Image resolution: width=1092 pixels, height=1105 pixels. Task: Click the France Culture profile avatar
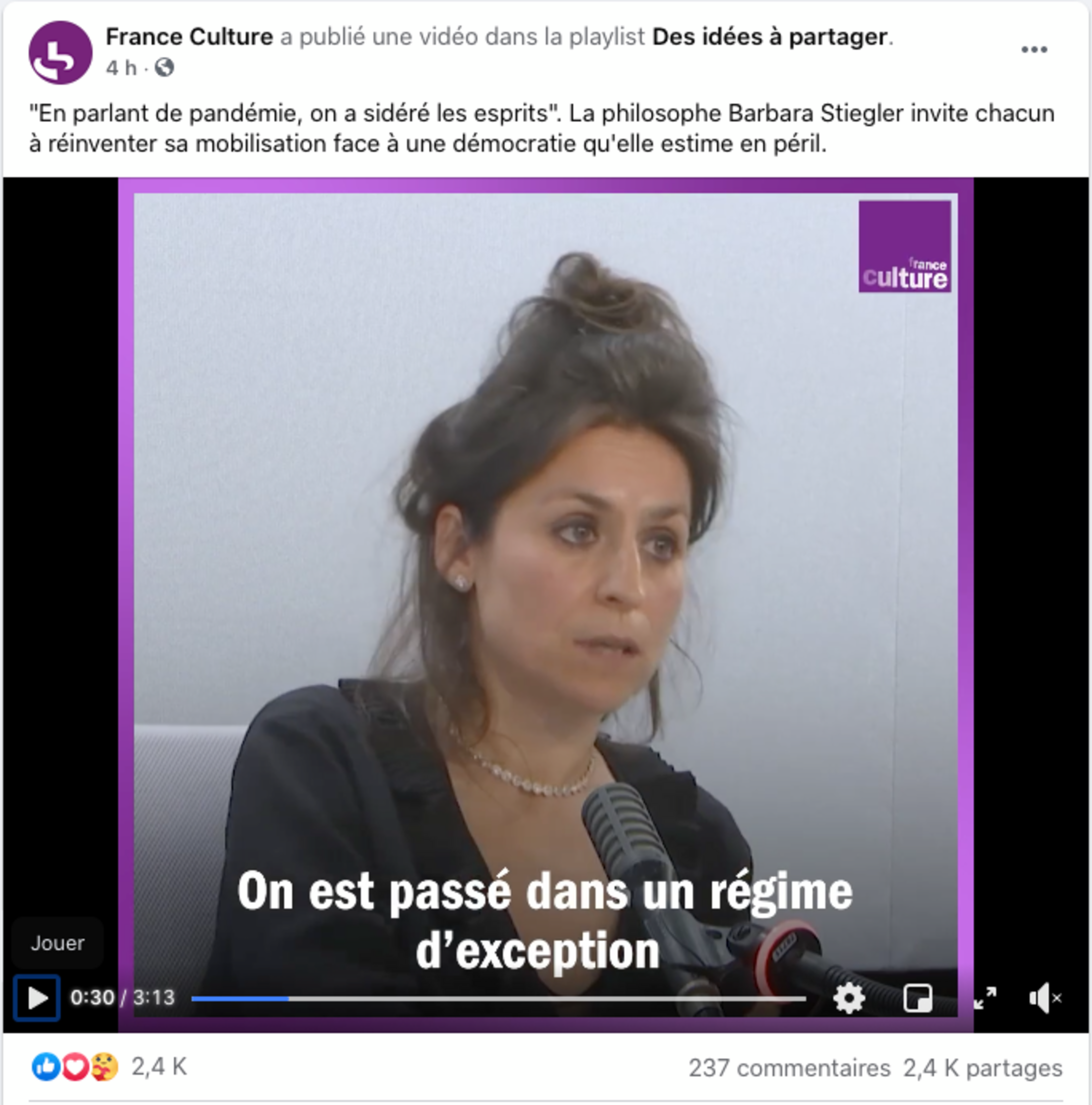tap(60, 53)
